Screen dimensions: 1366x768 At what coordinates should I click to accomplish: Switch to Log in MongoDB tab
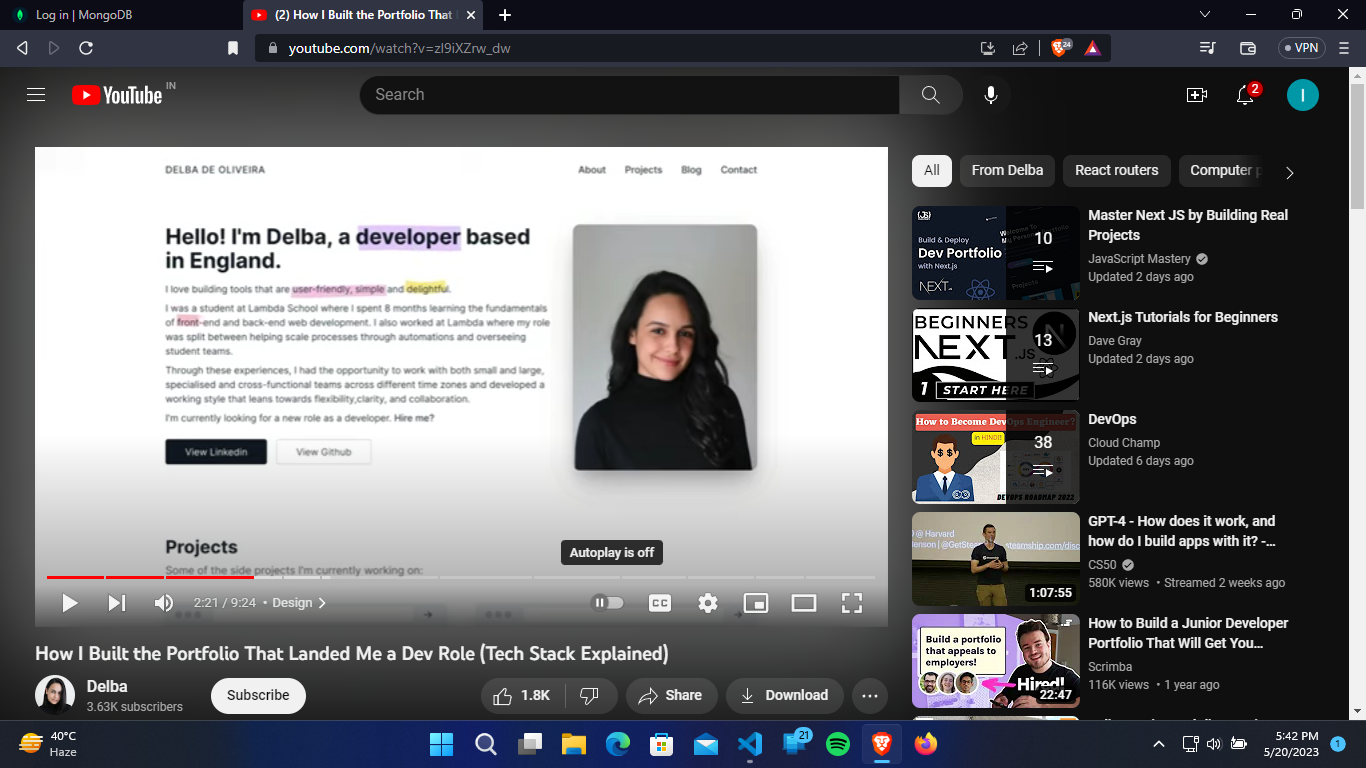pyautogui.click(x=120, y=15)
